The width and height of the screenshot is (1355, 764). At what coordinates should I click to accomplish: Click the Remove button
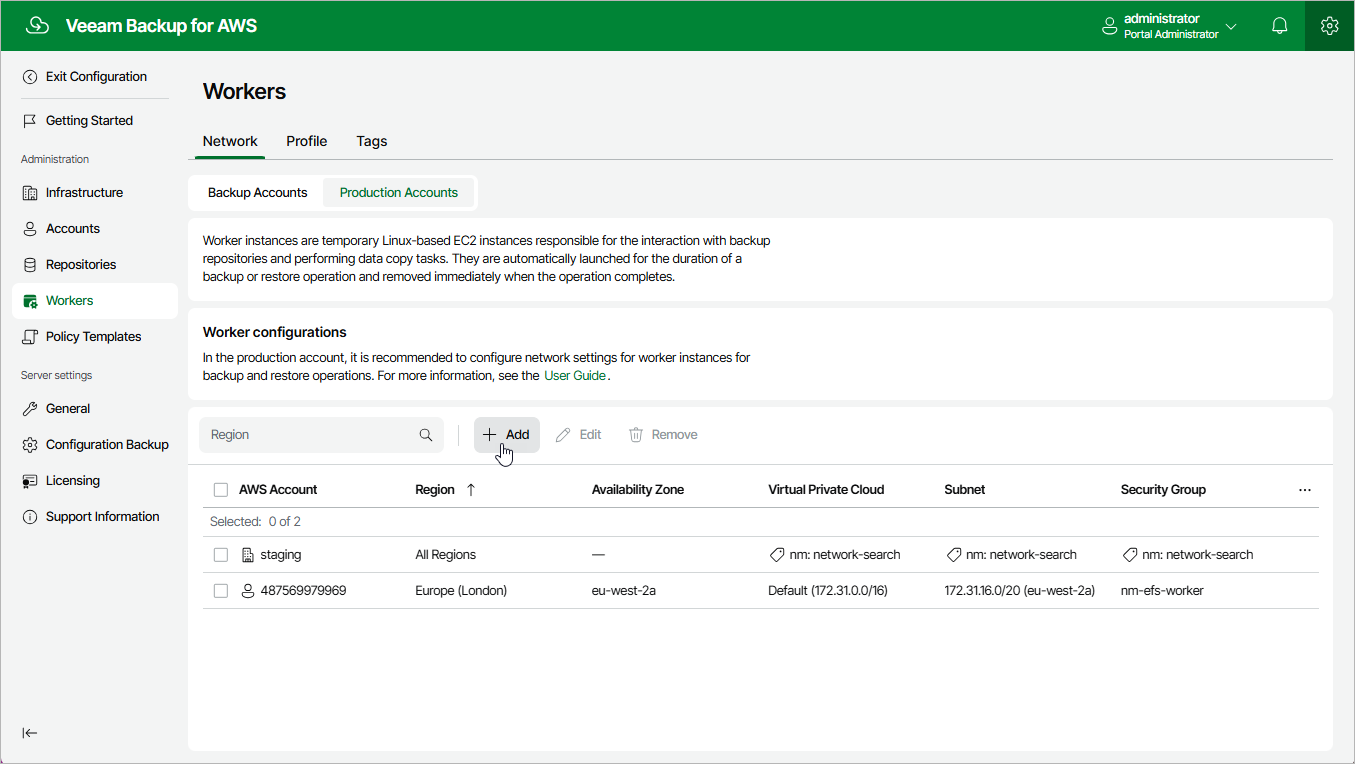pos(663,435)
